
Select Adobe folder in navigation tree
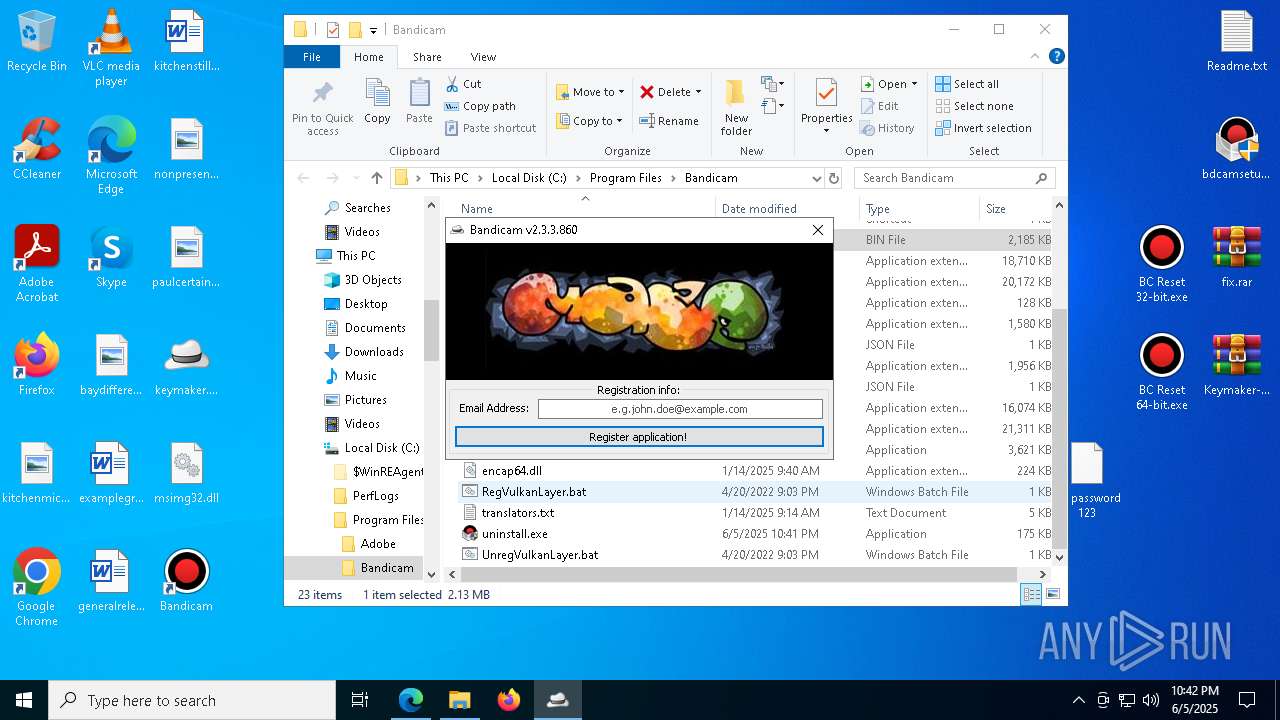[x=368, y=544]
